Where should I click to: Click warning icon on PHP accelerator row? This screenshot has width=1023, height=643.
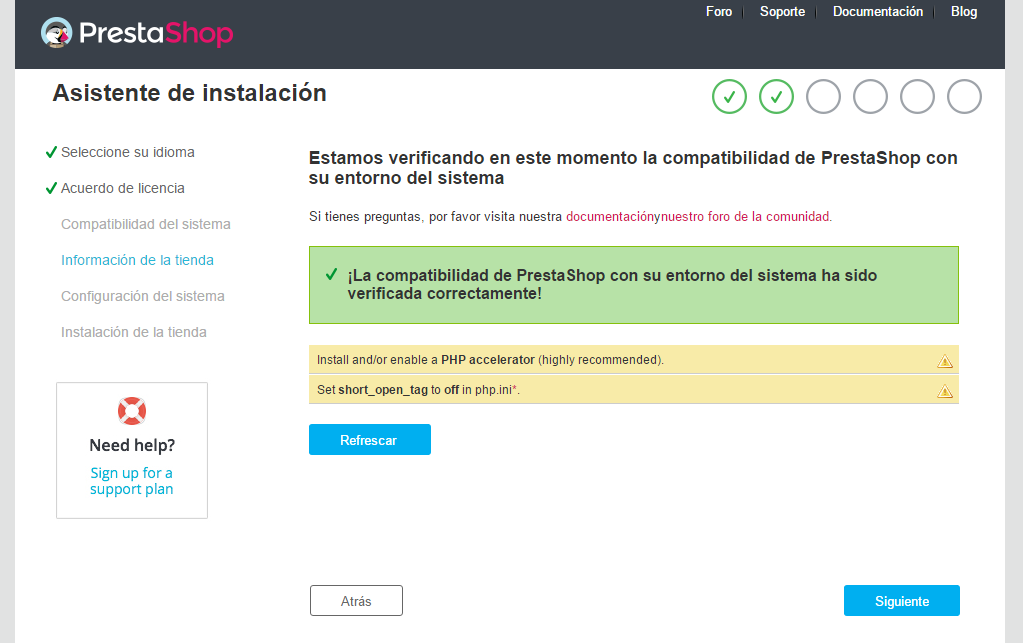945,361
